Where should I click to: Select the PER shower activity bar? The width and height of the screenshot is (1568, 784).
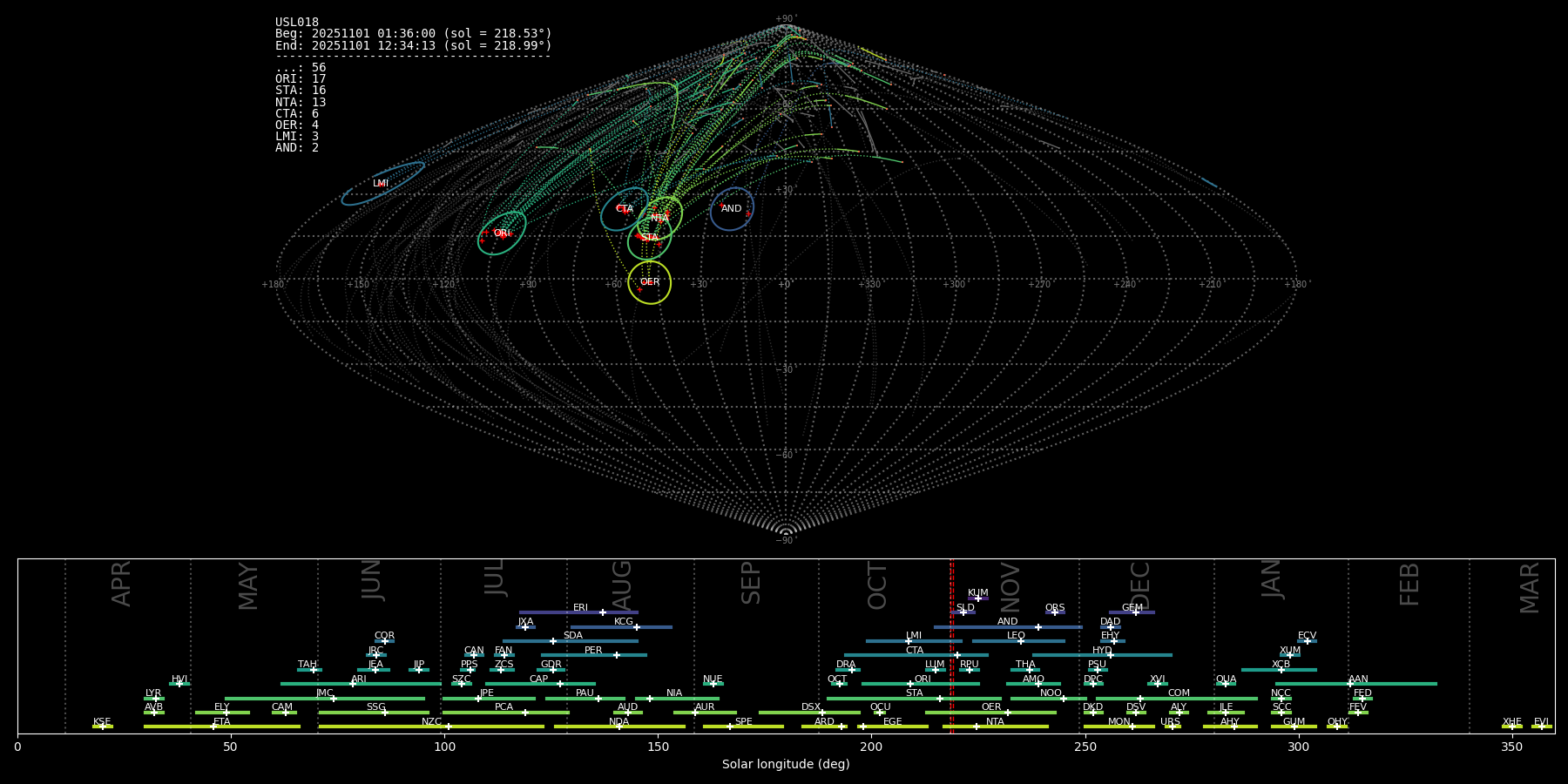tap(593, 655)
